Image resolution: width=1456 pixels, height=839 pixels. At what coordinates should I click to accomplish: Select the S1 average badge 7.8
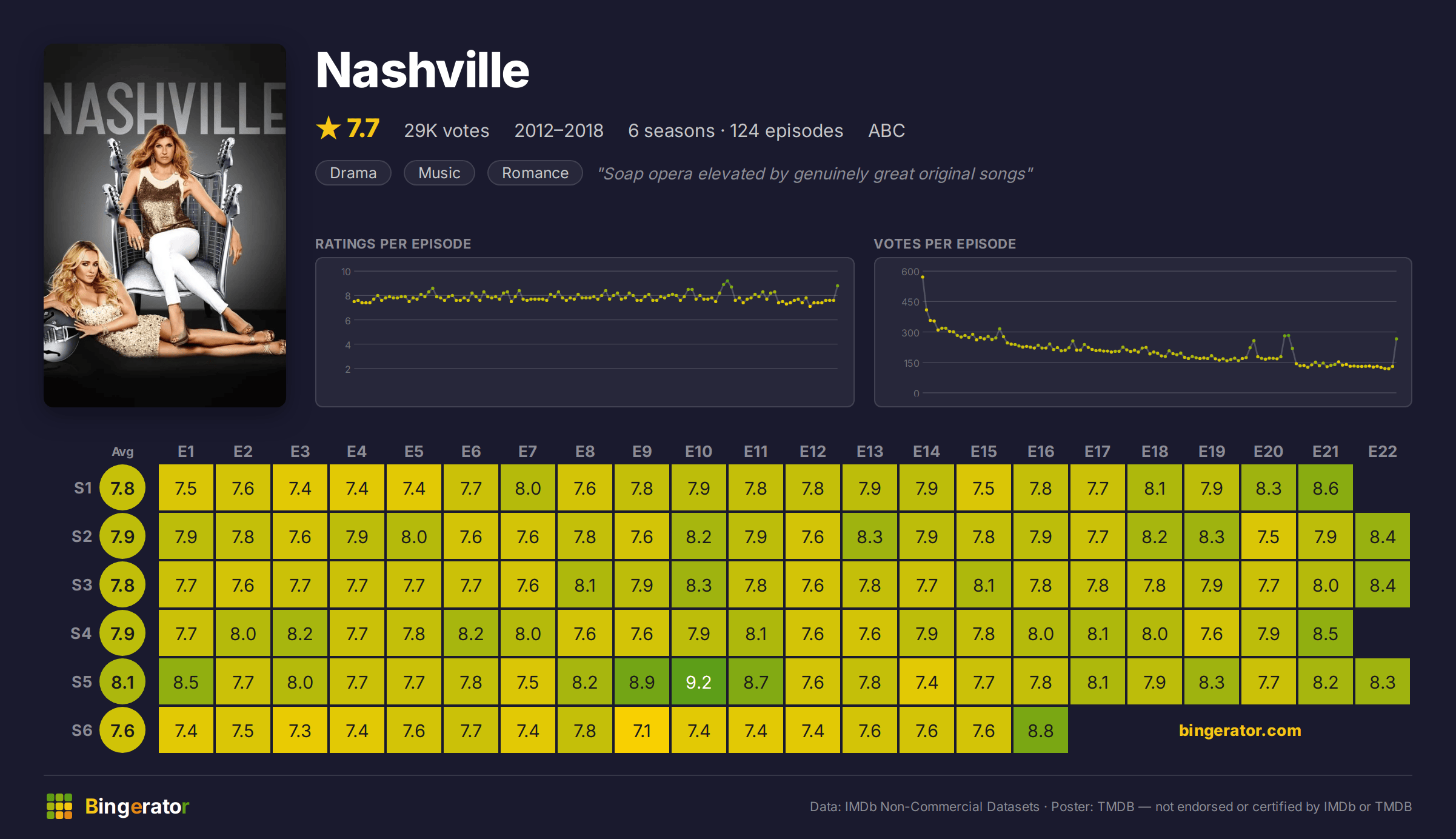(x=122, y=488)
